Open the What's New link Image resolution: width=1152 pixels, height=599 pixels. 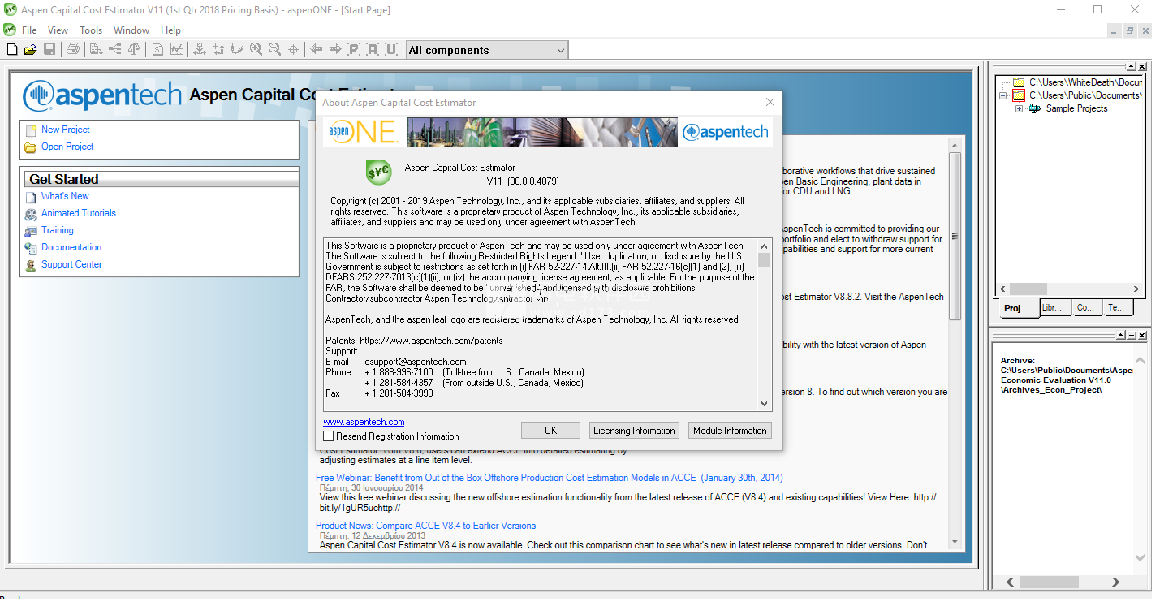click(x=65, y=196)
